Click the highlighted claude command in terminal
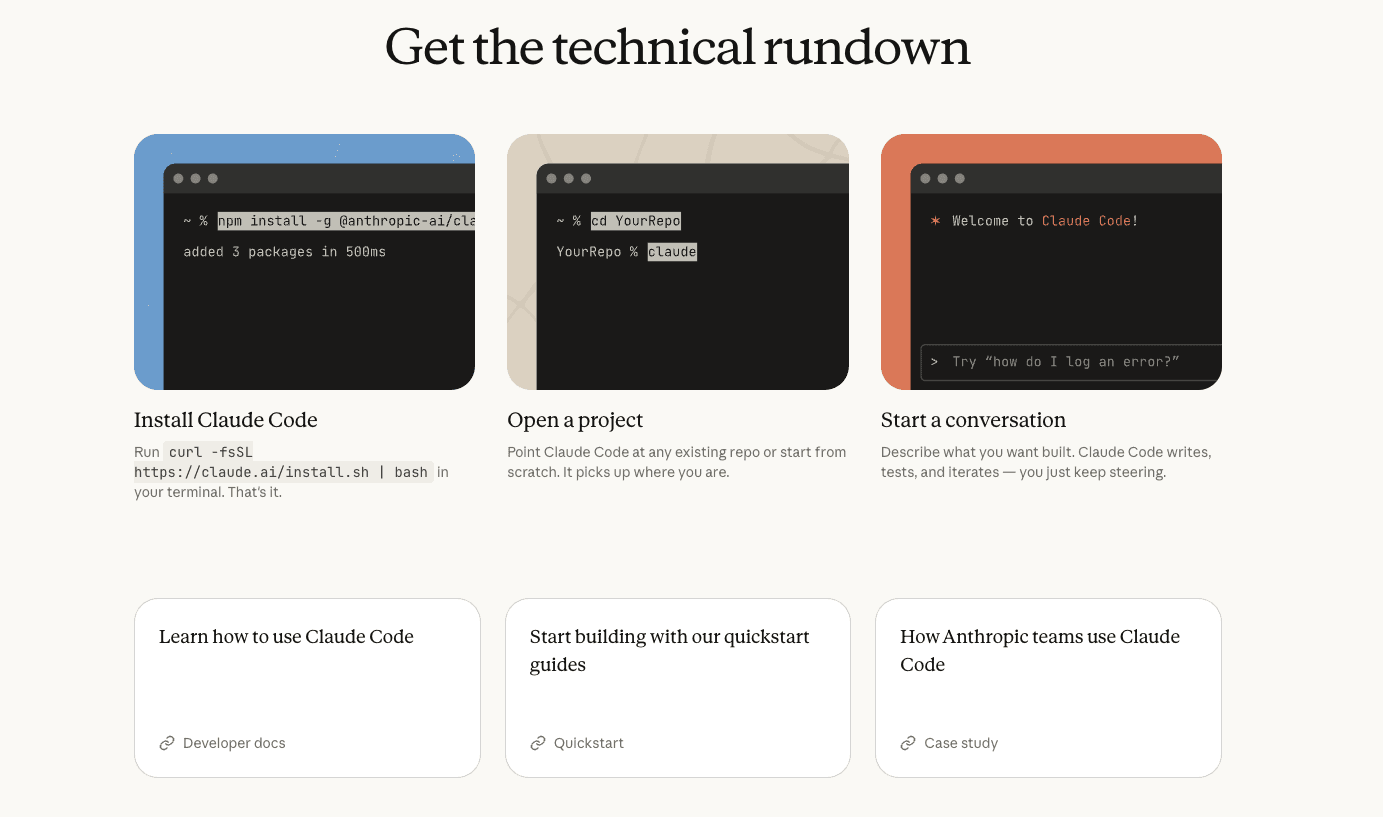The image size is (1383, 817). (x=672, y=252)
